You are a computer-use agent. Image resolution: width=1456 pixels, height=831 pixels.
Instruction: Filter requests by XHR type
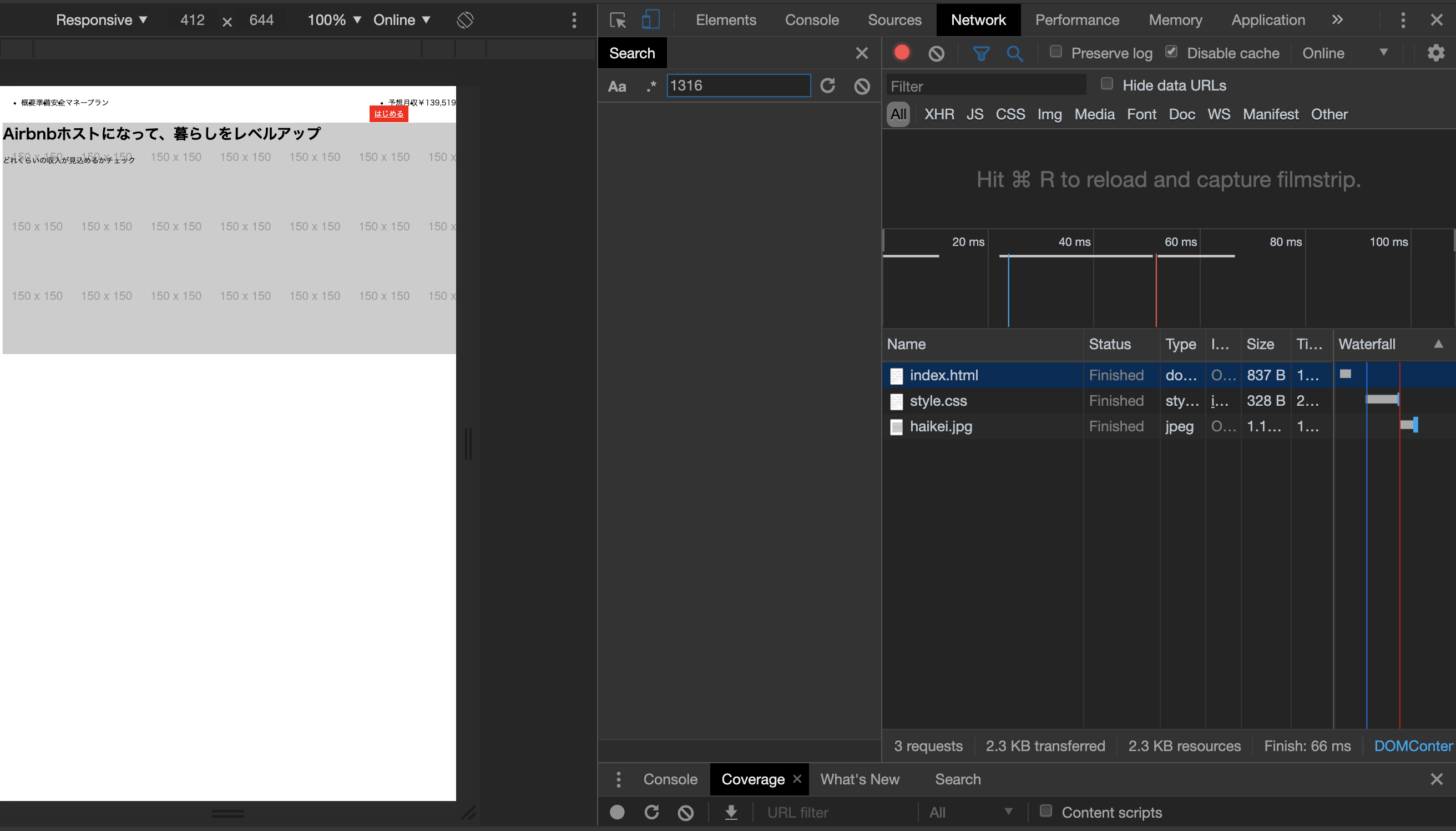pos(939,114)
